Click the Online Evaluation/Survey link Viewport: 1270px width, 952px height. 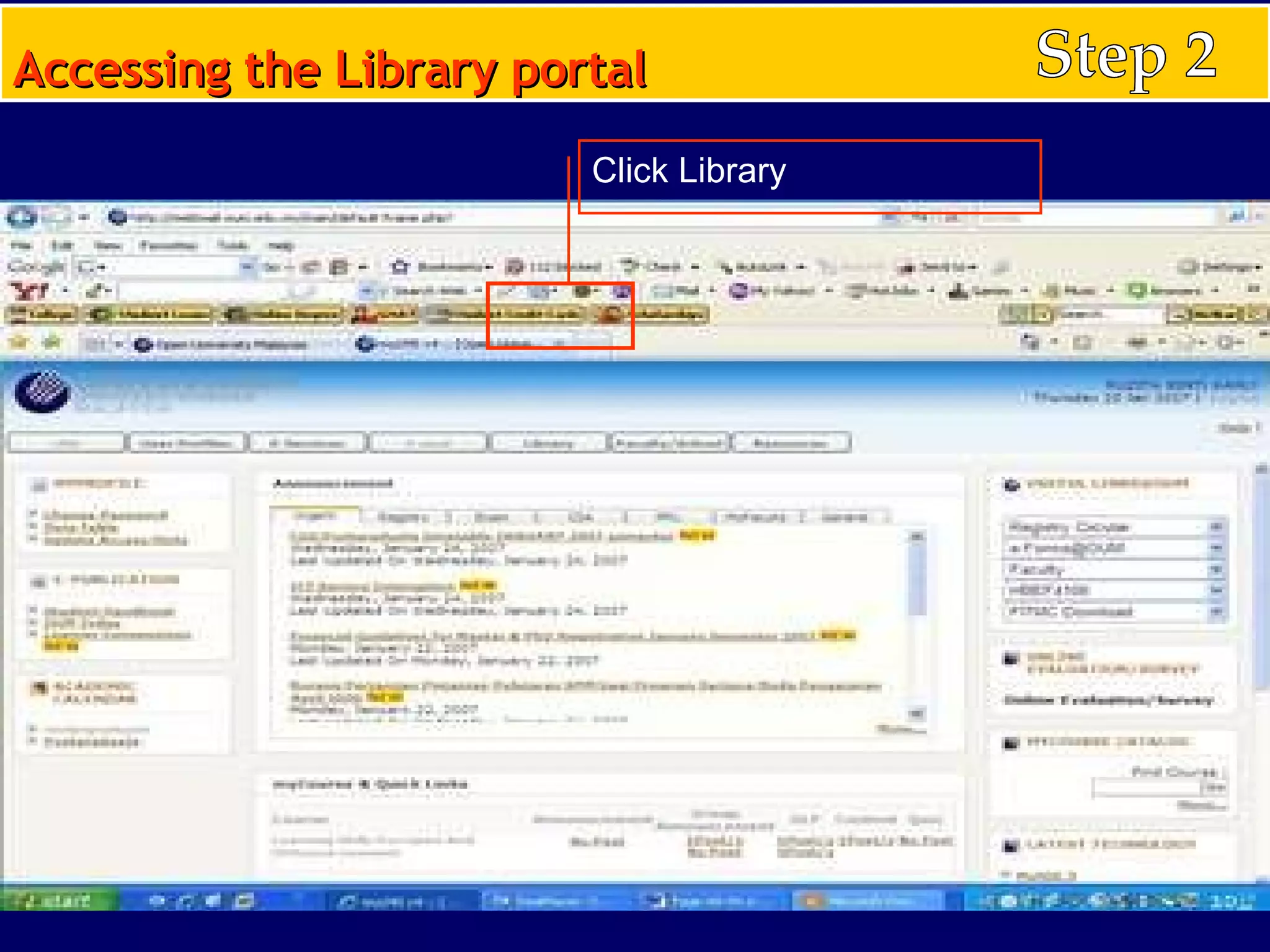tap(1108, 700)
